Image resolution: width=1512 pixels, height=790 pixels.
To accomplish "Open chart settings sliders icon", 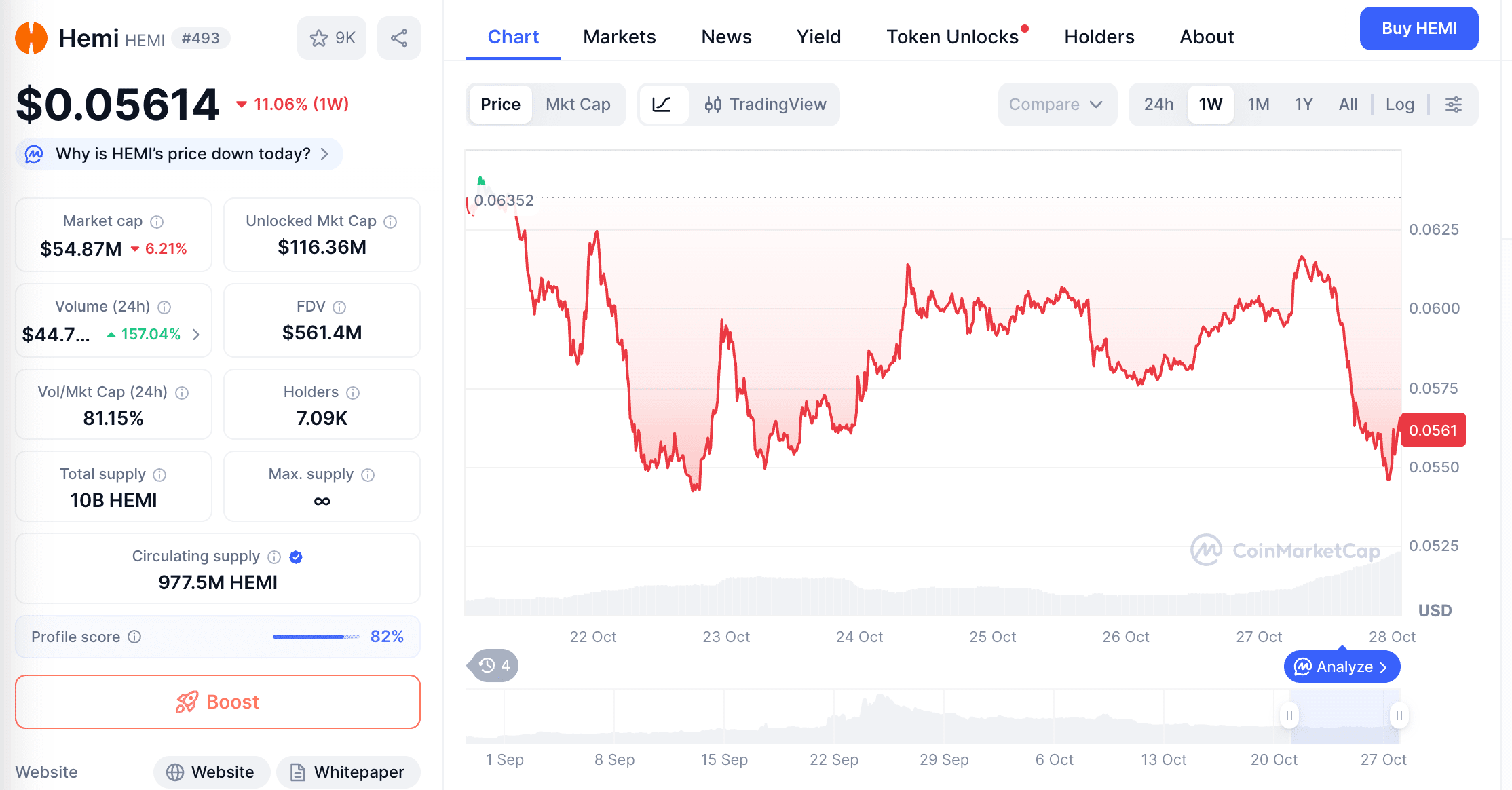I will pyautogui.click(x=1454, y=105).
